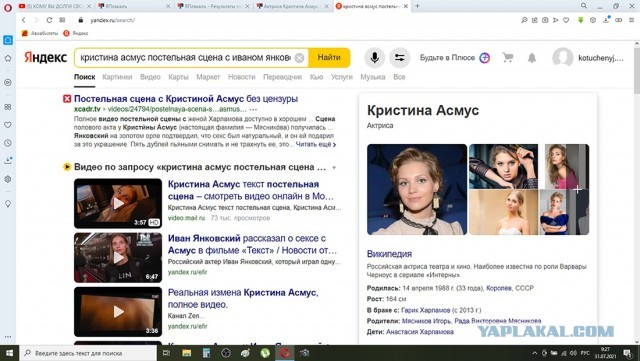
Task: Open the 'Гарик Харламов' link
Action: pos(426,310)
